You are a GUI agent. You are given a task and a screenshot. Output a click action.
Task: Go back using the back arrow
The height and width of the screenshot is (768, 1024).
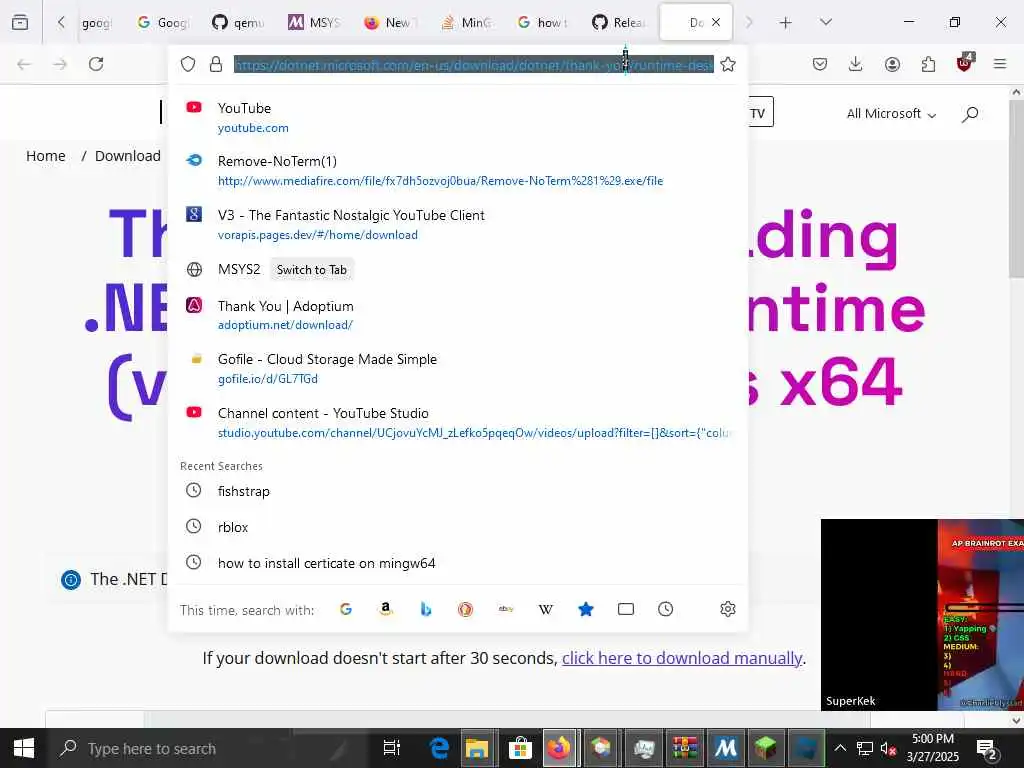point(24,64)
